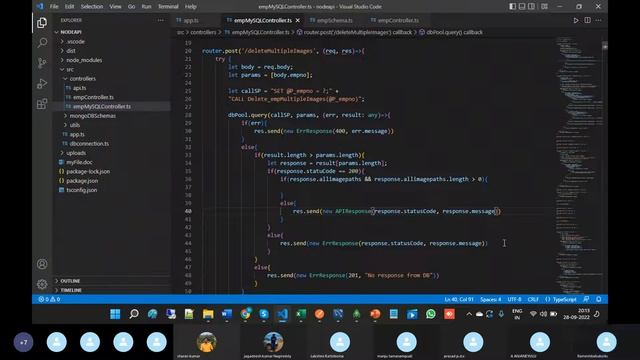Toggle secondary side bar layout icon
The image size is (640, 360).
[531, 7]
